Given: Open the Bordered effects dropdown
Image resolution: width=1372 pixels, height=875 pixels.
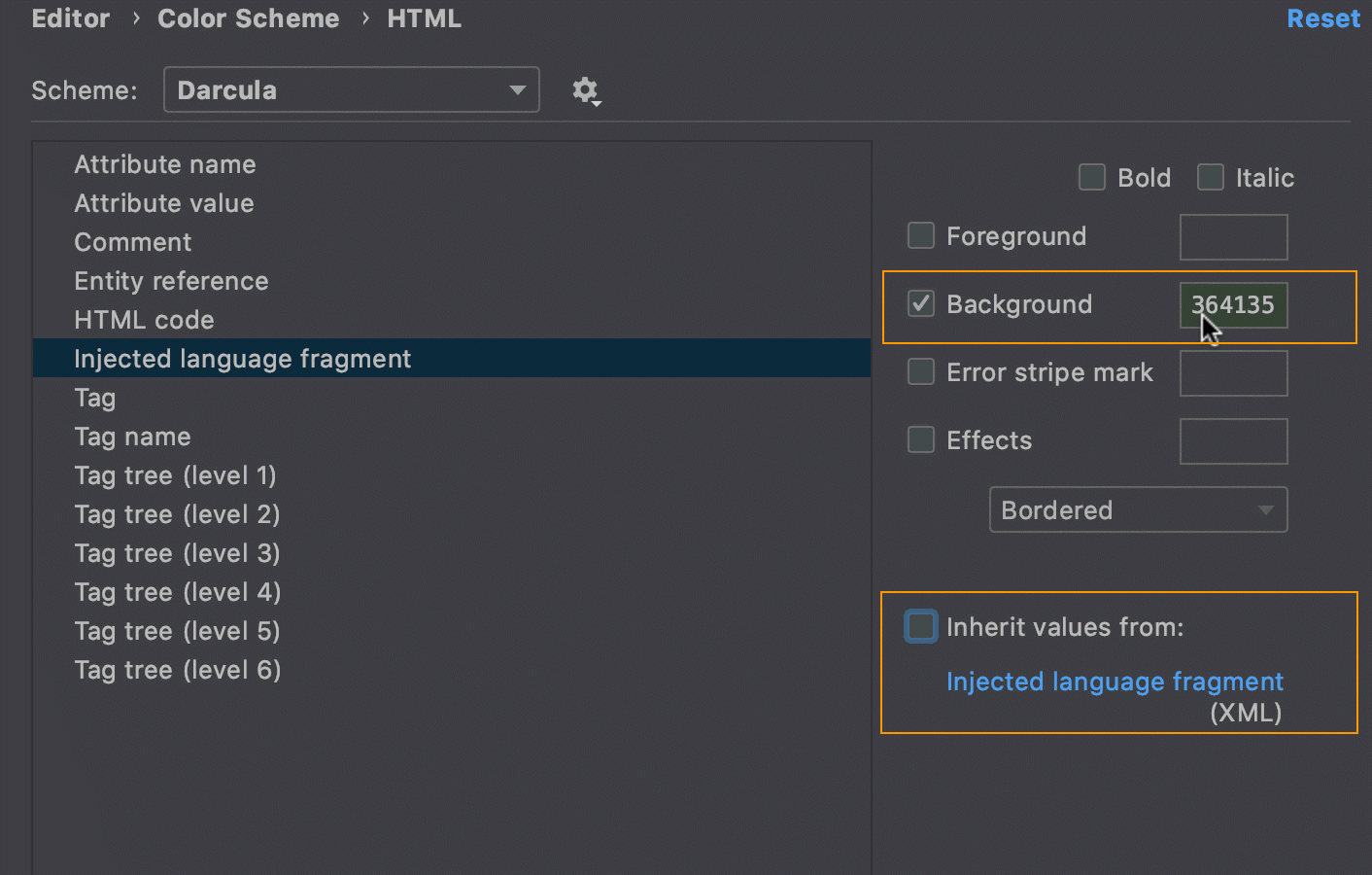Looking at the screenshot, I should pyautogui.click(x=1137, y=509).
